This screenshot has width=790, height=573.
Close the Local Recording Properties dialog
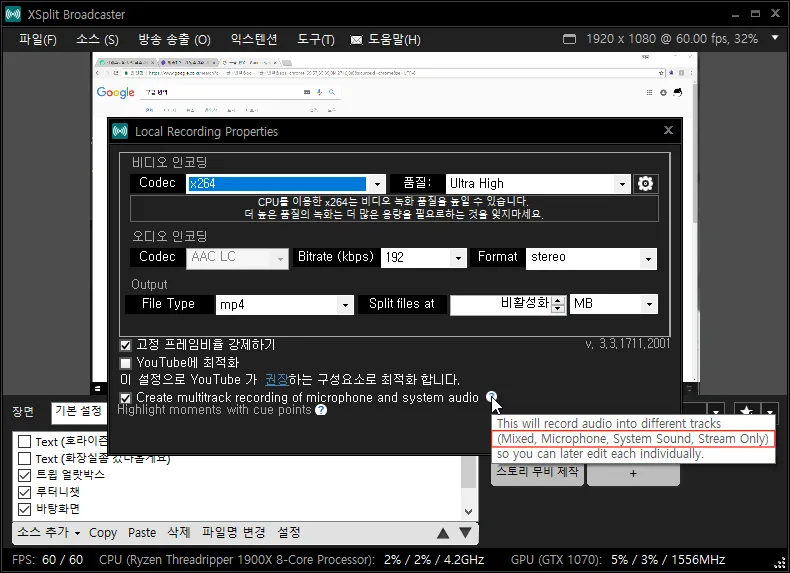(669, 131)
